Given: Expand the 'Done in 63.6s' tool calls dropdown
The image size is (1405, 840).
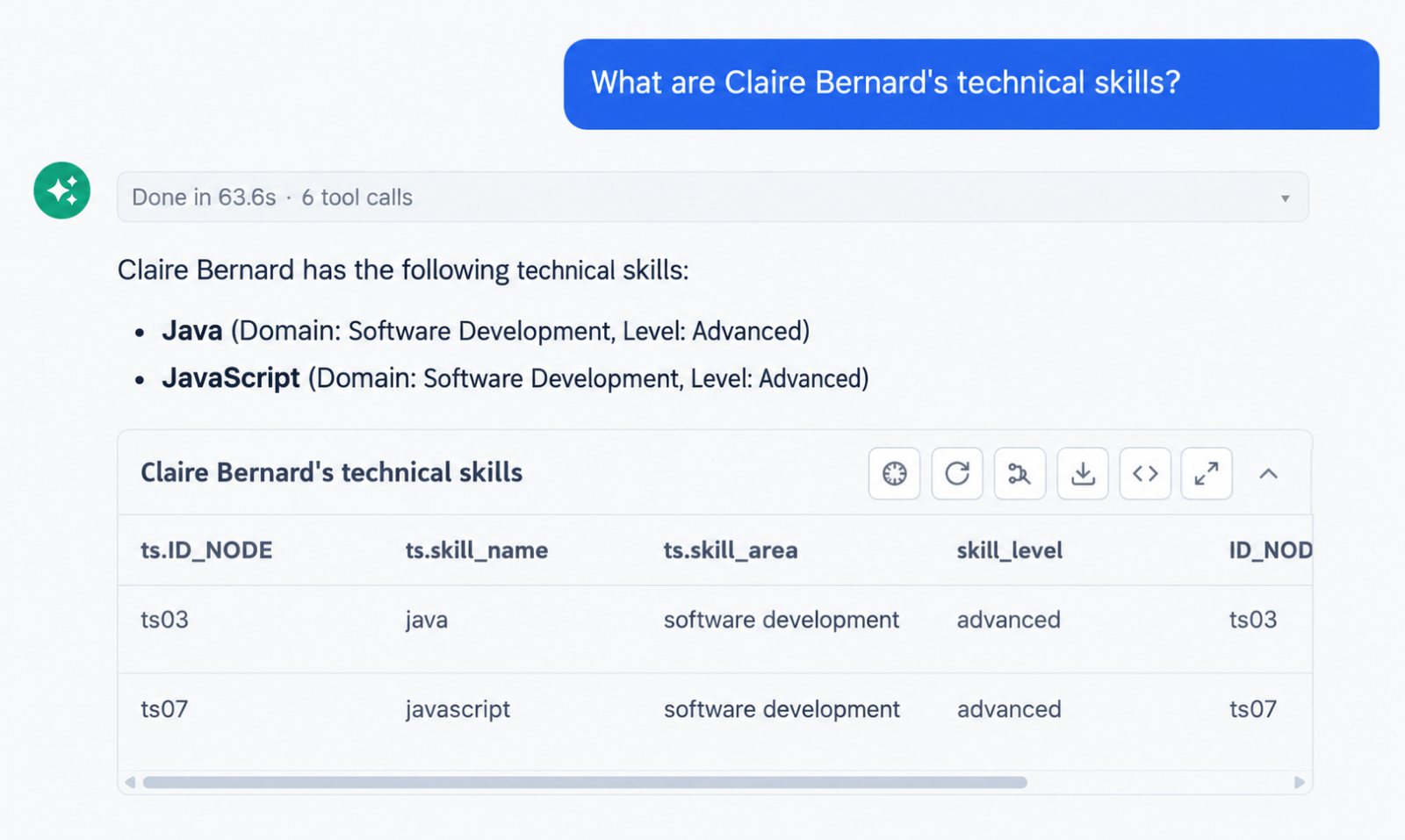Looking at the screenshot, I should point(712,197).
